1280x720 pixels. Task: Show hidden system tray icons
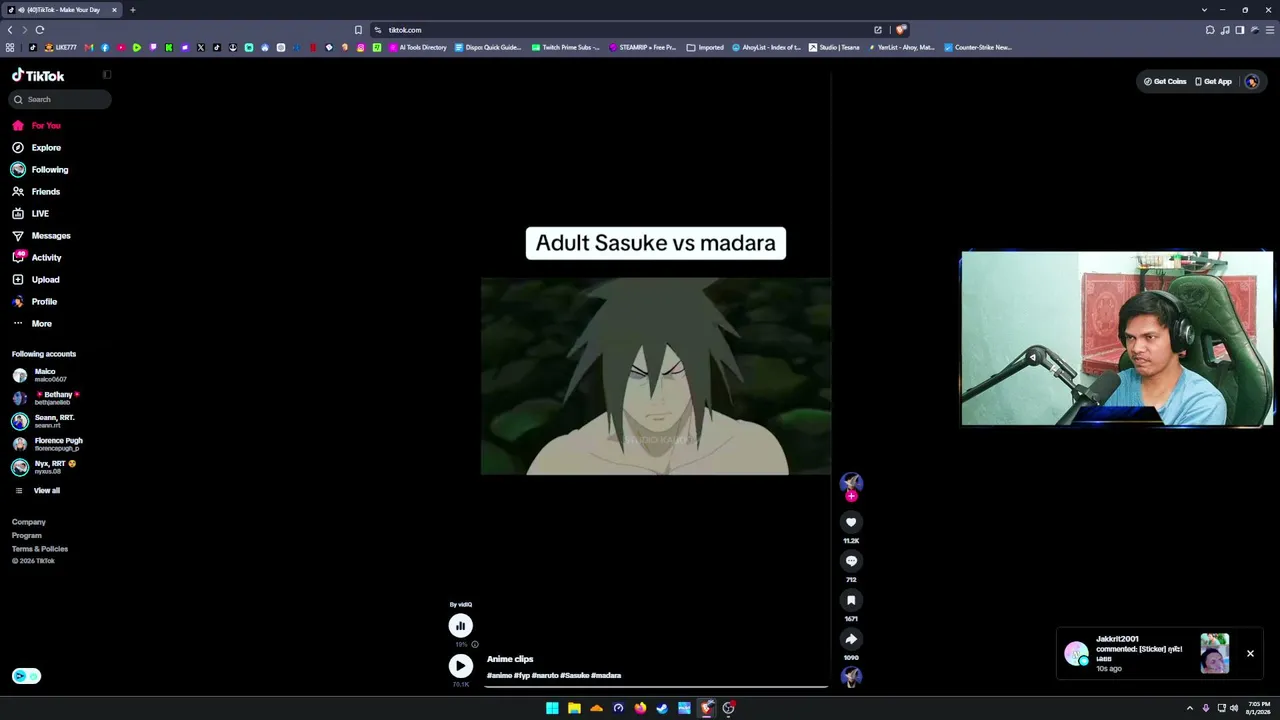click(1190, 708)
